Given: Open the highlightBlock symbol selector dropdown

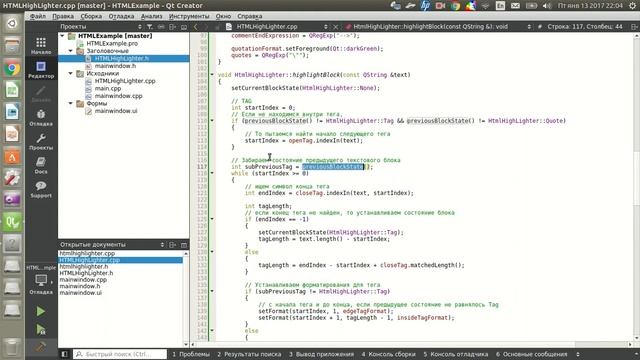Looking at the screenshot, I should (442, 27).
